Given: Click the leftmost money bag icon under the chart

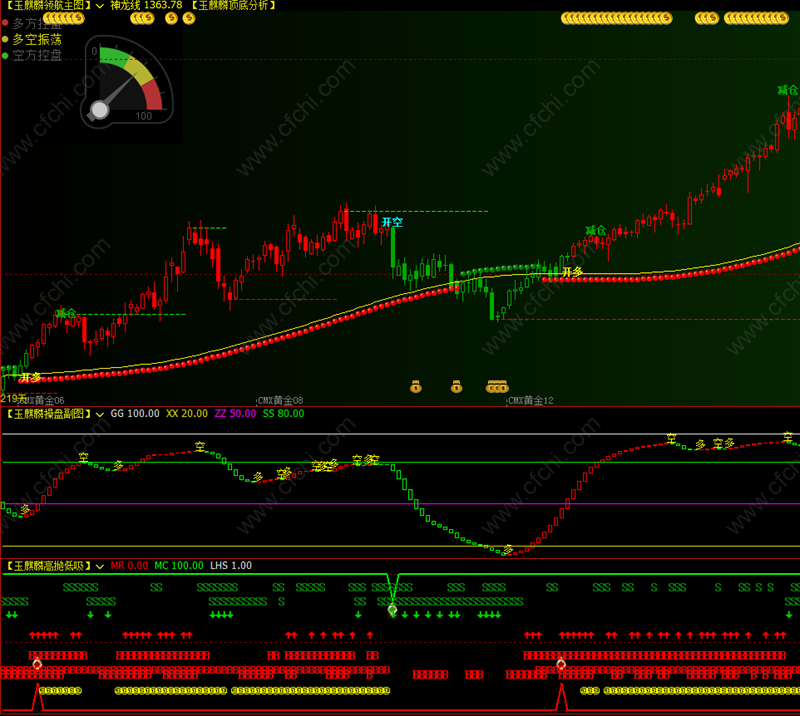Looking at the screenshot, I should pos(416,387).
